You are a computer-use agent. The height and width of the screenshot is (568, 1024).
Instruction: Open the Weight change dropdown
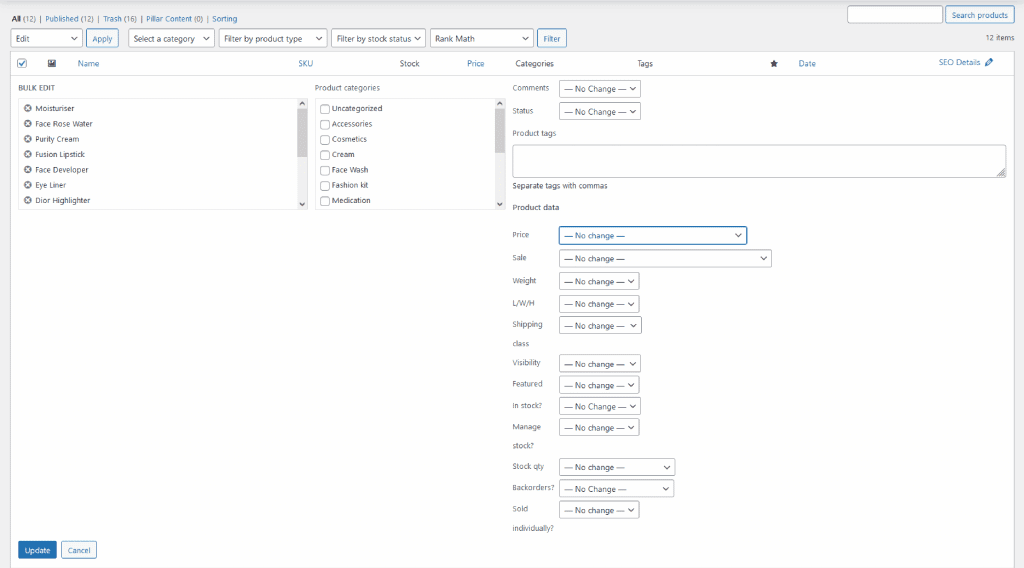click(x=599, y=281)
